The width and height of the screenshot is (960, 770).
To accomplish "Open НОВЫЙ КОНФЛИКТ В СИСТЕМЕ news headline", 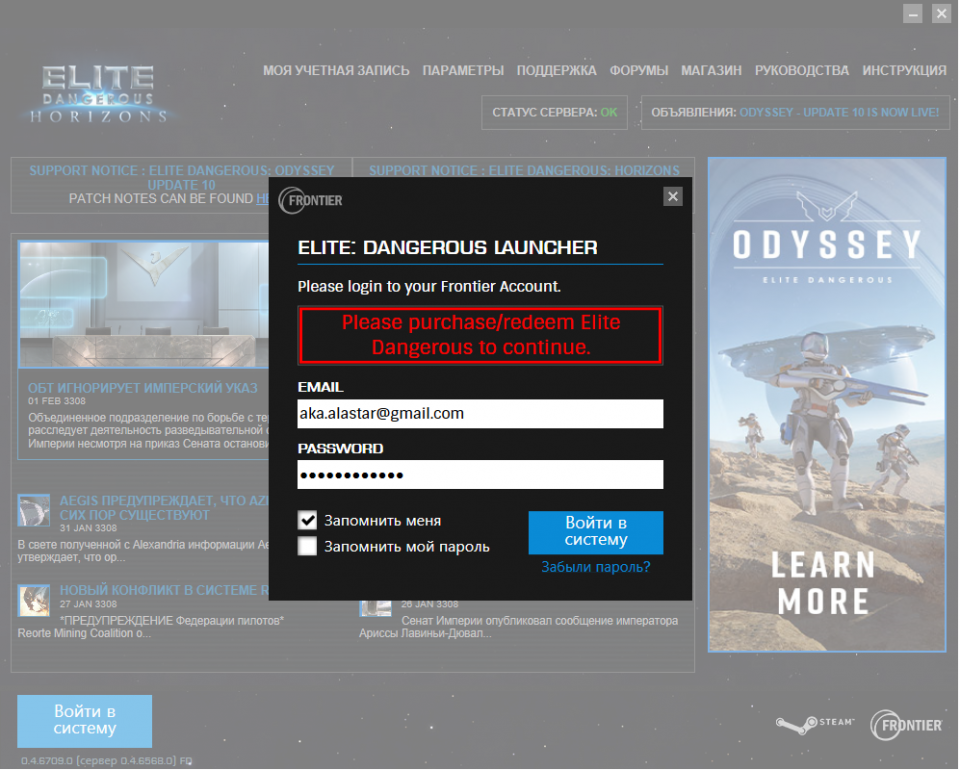I will pyautogui.click(x=164, y=590).
